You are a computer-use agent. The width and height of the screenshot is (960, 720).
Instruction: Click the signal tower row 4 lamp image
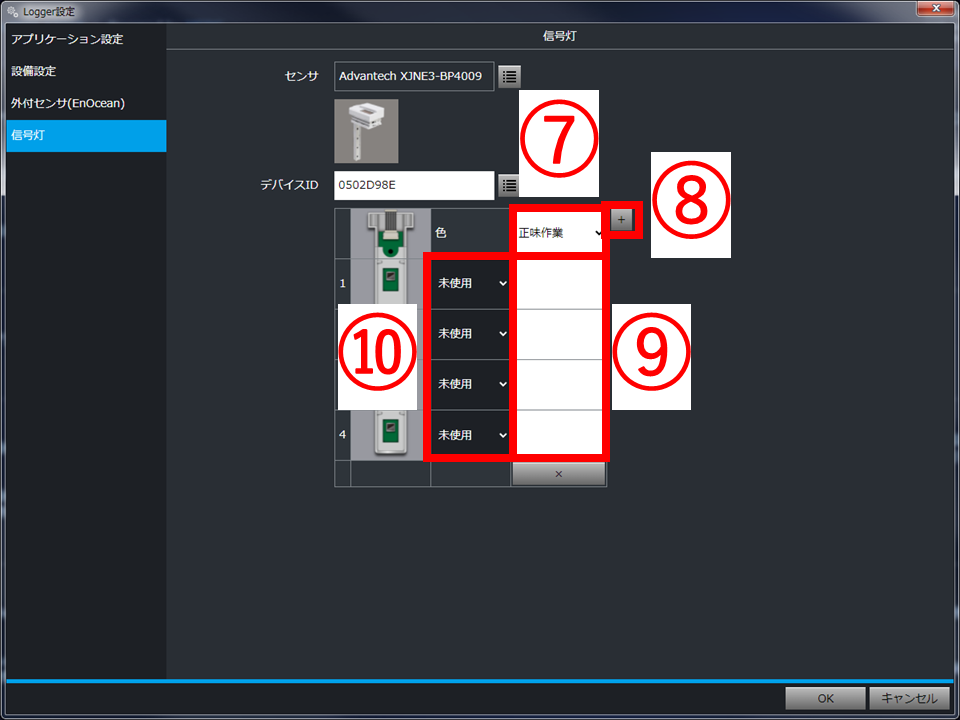click(391, 433)
